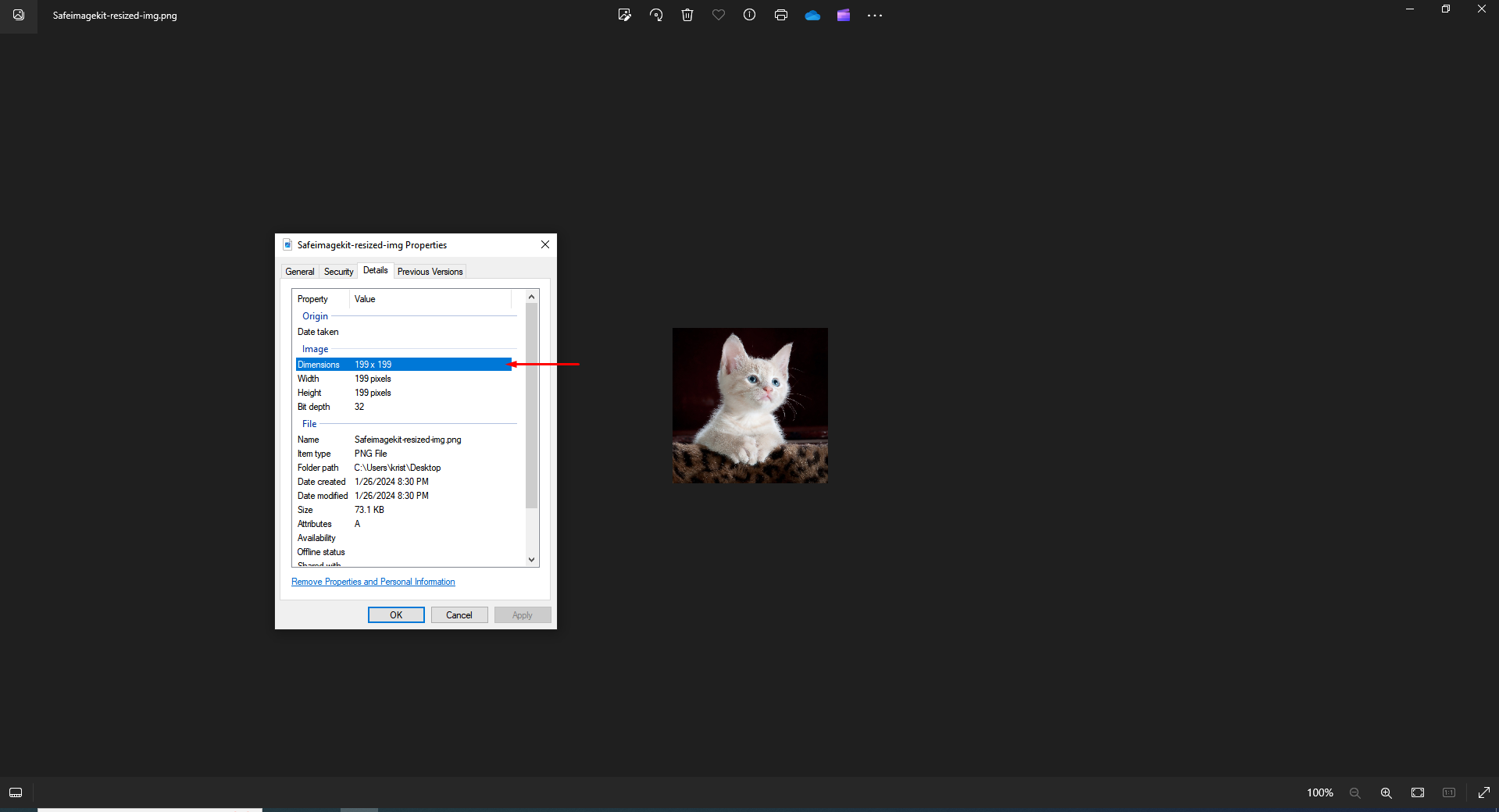Open the Edit image tool

pos(624,15)
